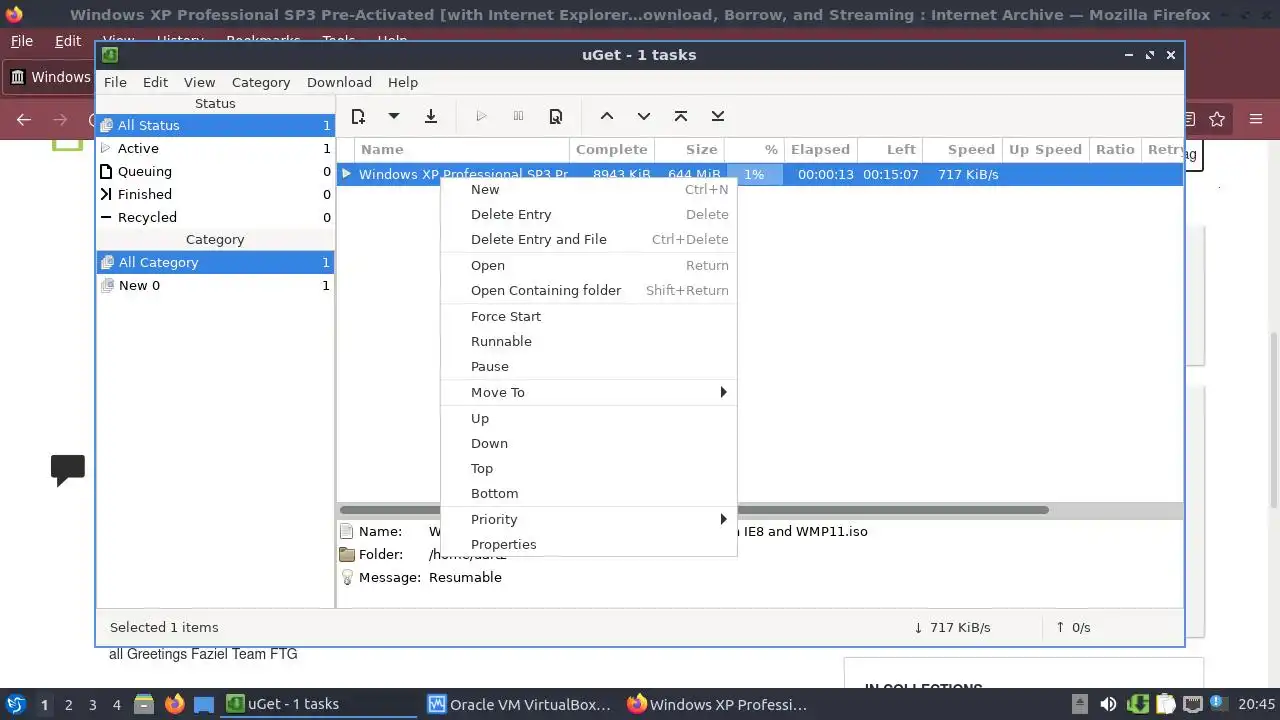Sort by the Left column header

(x=890, y=149)
